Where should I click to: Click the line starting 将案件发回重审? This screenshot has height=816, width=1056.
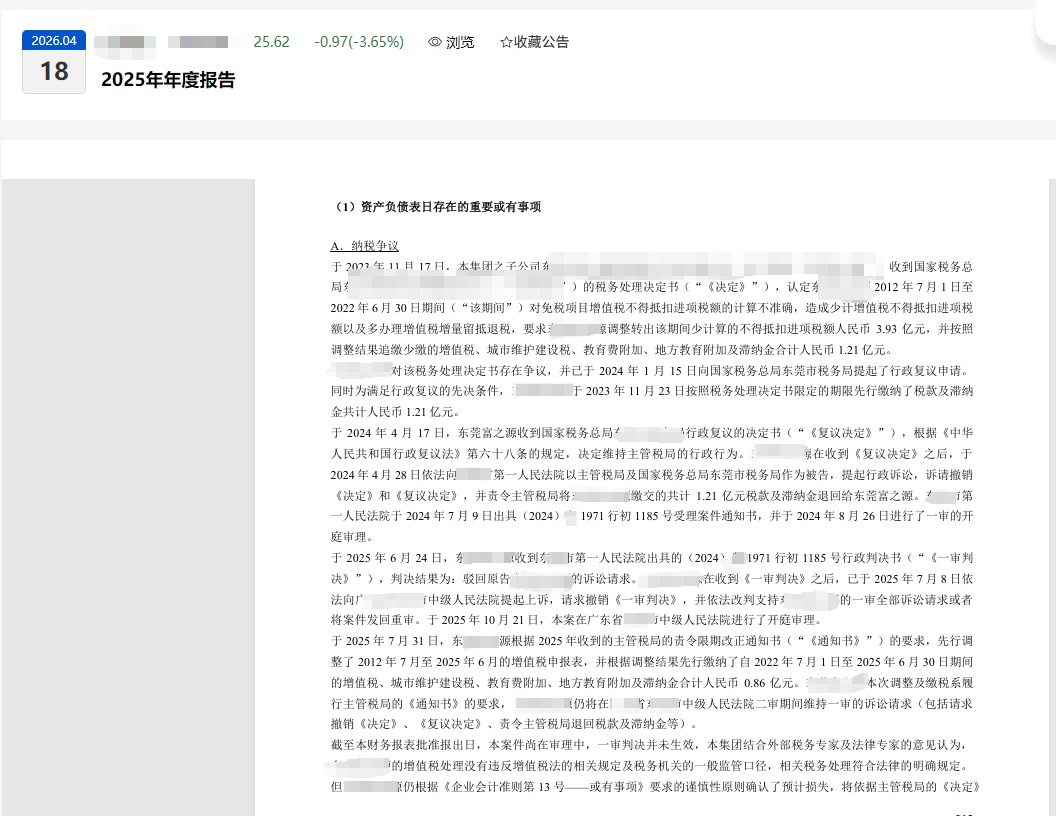[576, 619]
